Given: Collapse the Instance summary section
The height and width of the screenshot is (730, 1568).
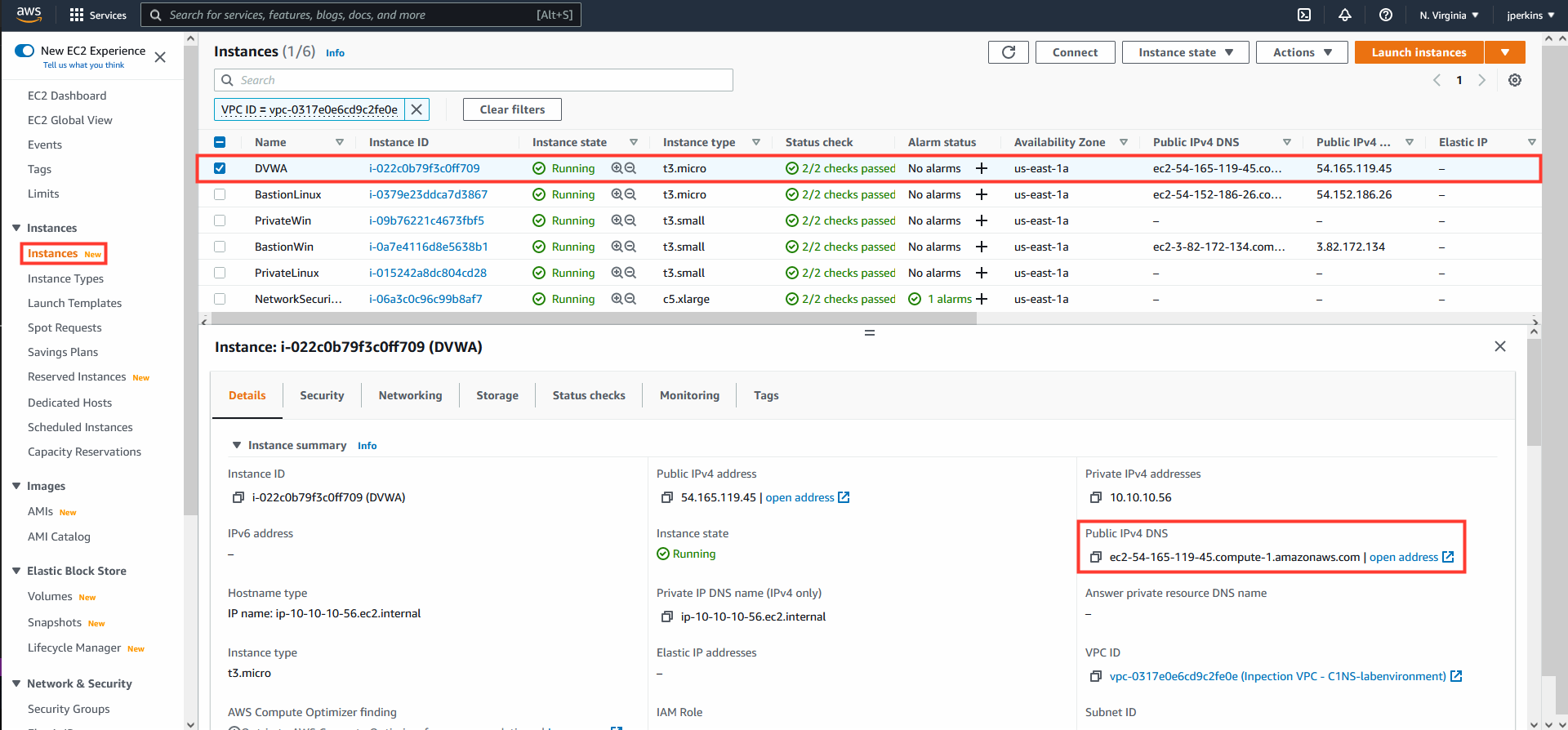Looking at the screenshot, I should (x=237, y=445).
